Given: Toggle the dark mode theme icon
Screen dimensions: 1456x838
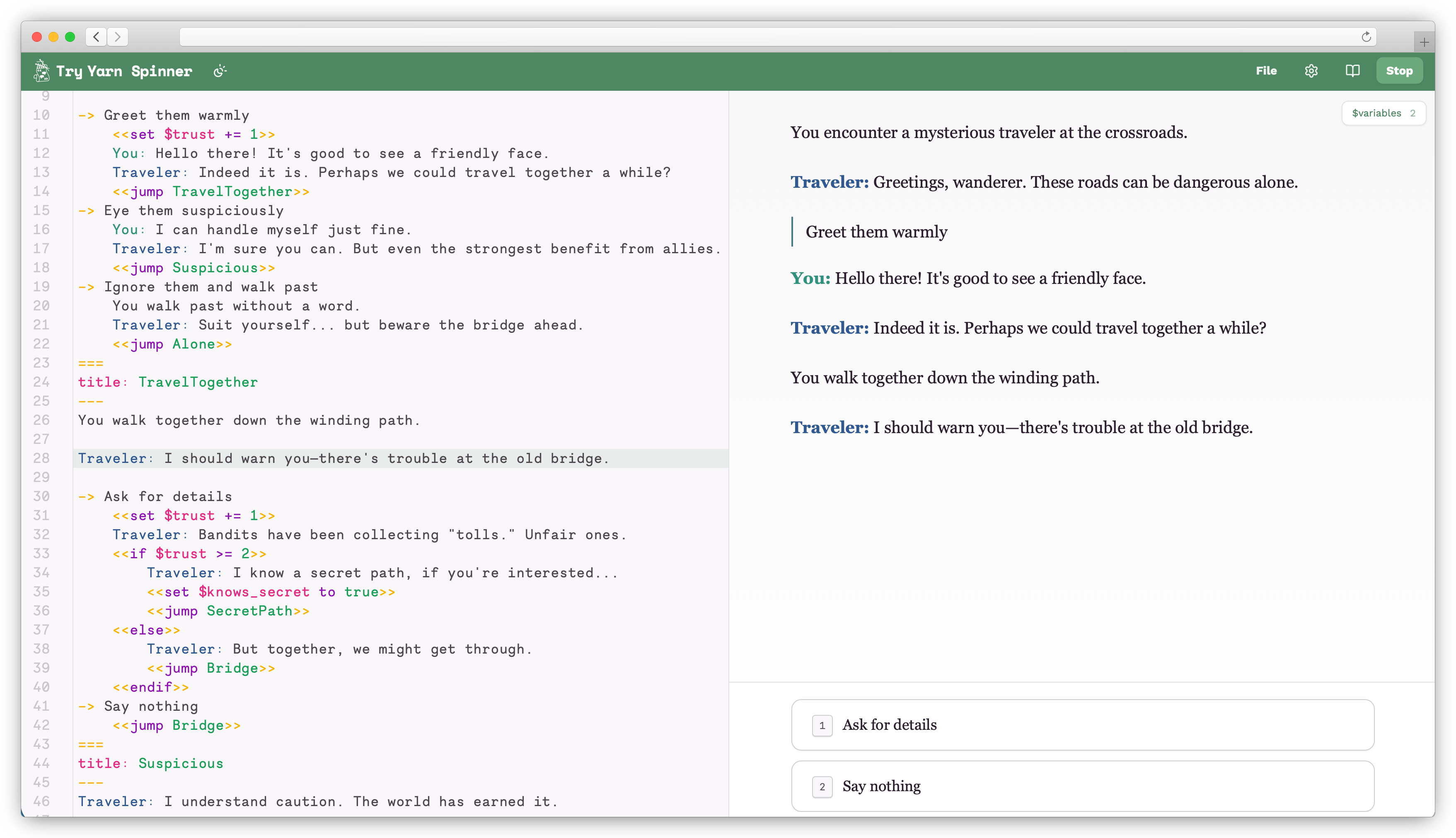Looking at the screenshot, I should [220, 71].
